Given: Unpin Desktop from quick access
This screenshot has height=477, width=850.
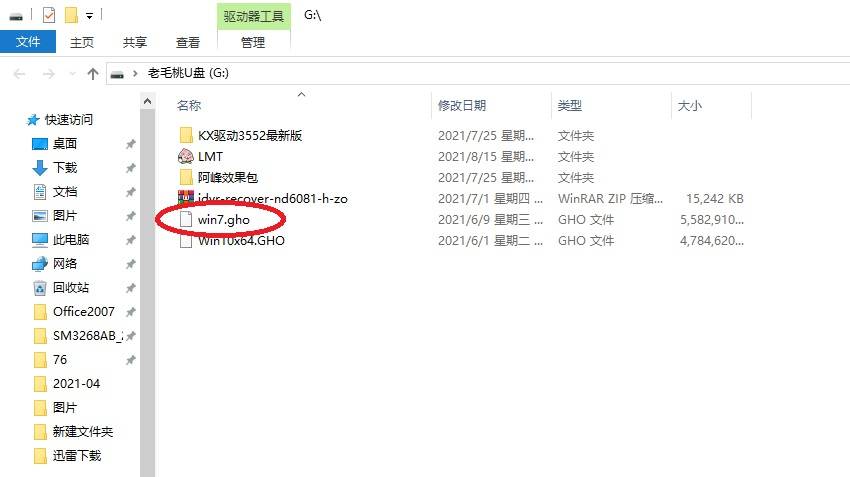Looking at the screenshot, I should tap(131, 144).
